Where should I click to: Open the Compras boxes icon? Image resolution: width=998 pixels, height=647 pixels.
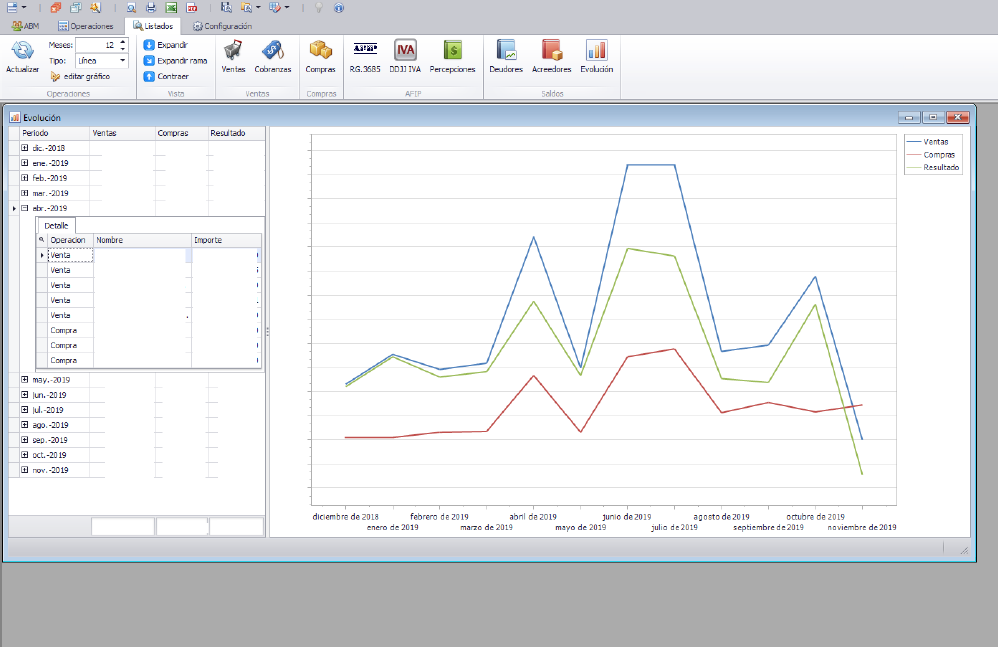[320, 51]
